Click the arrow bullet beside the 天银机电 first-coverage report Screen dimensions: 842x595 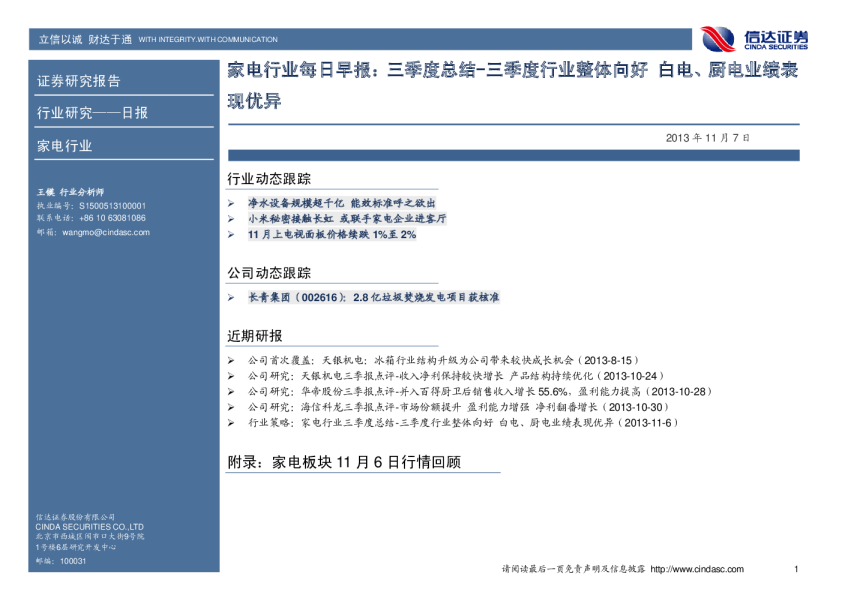[232, 359]
